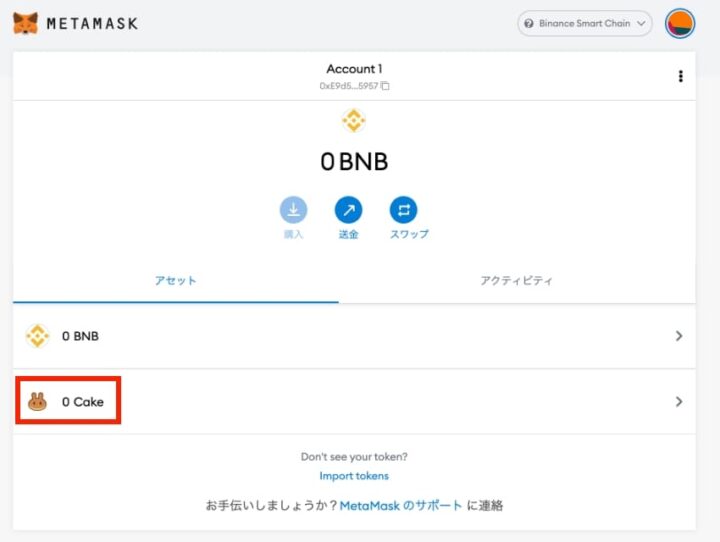Click the large BNB logo above balance
The height and width of the screenshot is (542, 720).
(353, 121)
